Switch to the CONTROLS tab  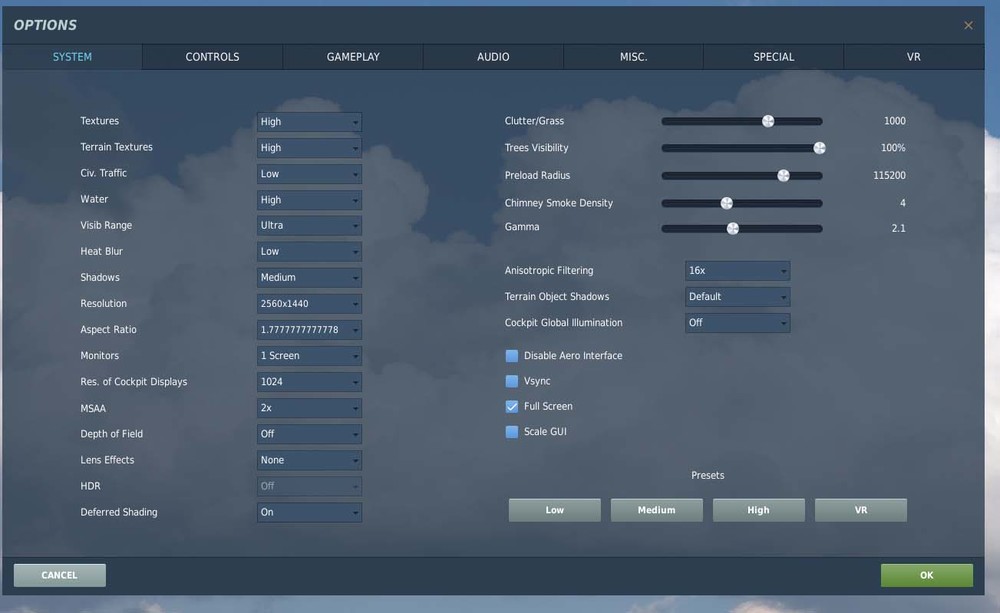(212, 57)
